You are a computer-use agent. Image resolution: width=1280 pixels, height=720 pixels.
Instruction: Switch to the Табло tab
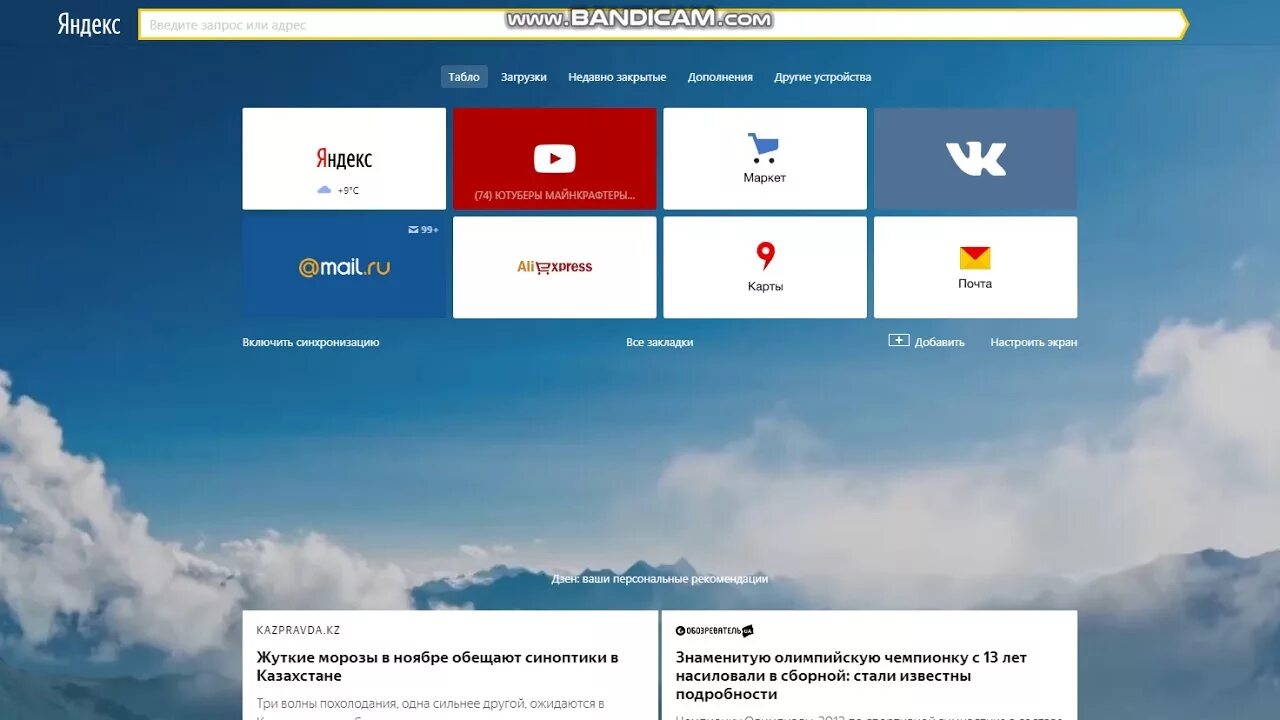coord(464,77)
